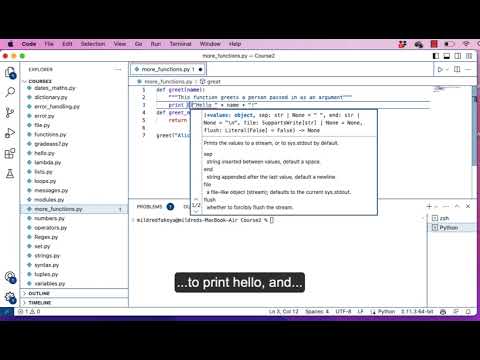Click in the terminal prompt line
Screen dimensions: 480x360
[205, 220]
